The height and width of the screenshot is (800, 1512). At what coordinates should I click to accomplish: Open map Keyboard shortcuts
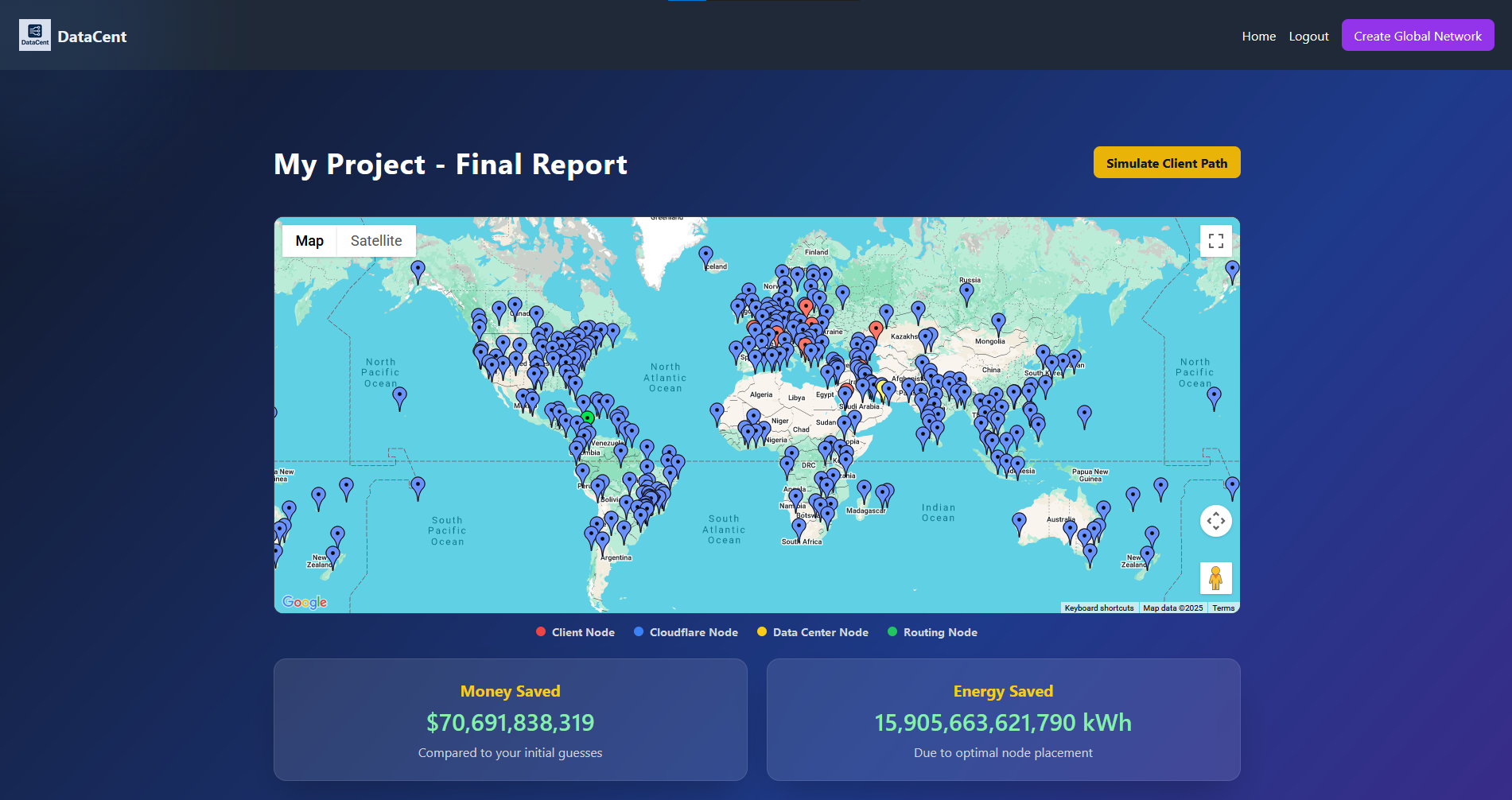[1099, 608]
